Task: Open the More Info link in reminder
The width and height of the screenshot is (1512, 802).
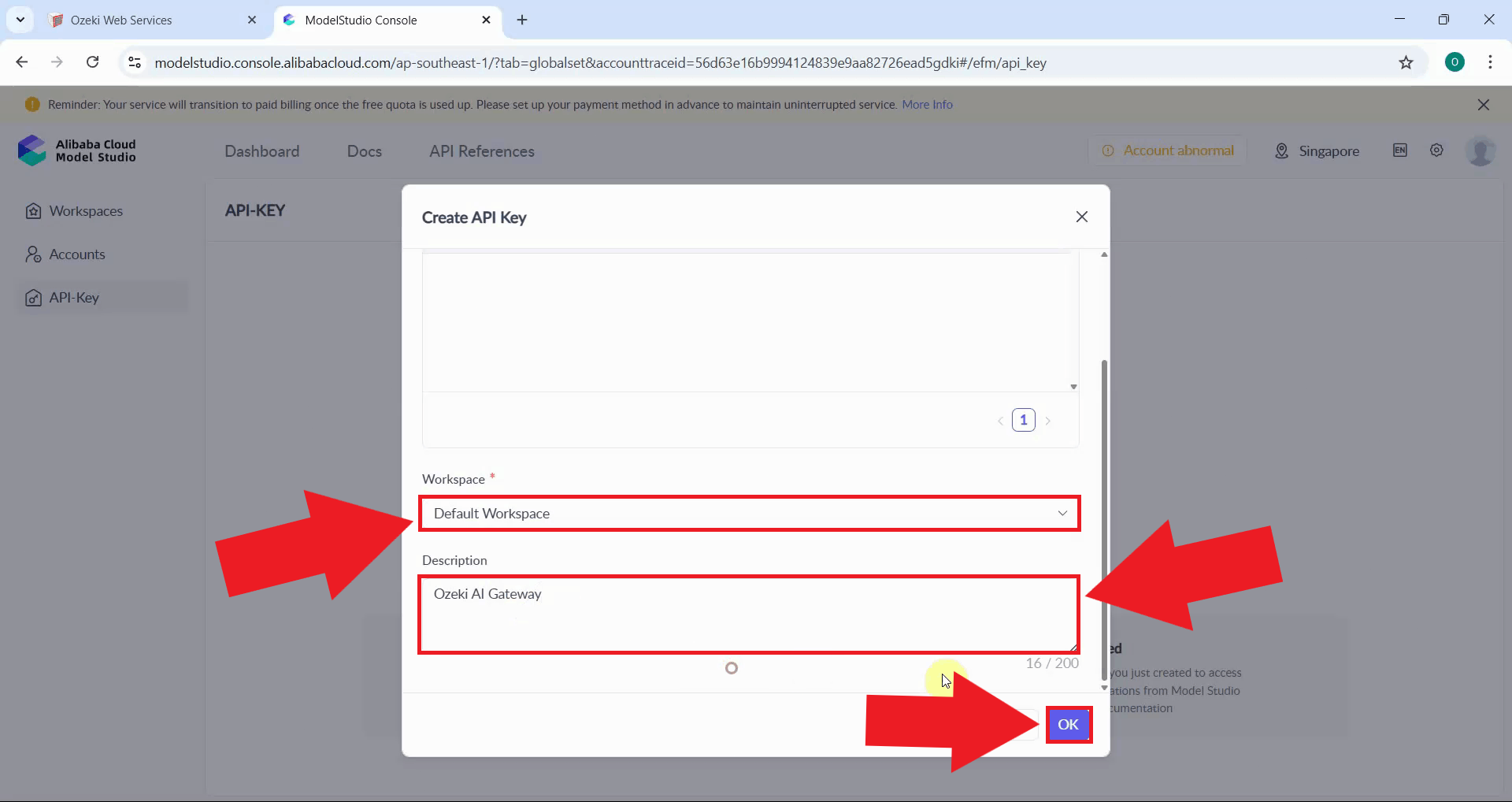Action: click(x=927, y=105)
